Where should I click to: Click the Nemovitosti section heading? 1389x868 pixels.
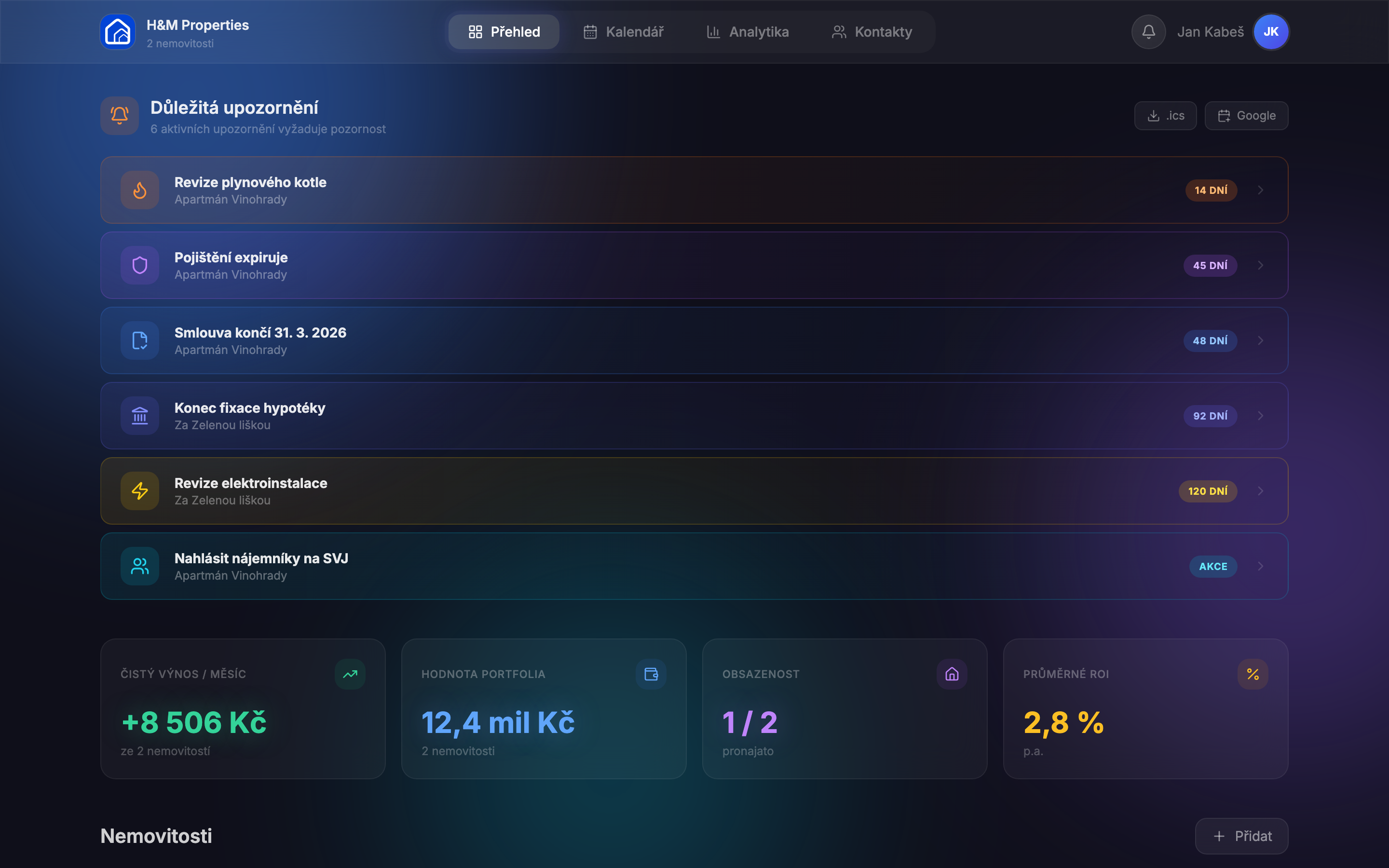click(x=156, y=836)
